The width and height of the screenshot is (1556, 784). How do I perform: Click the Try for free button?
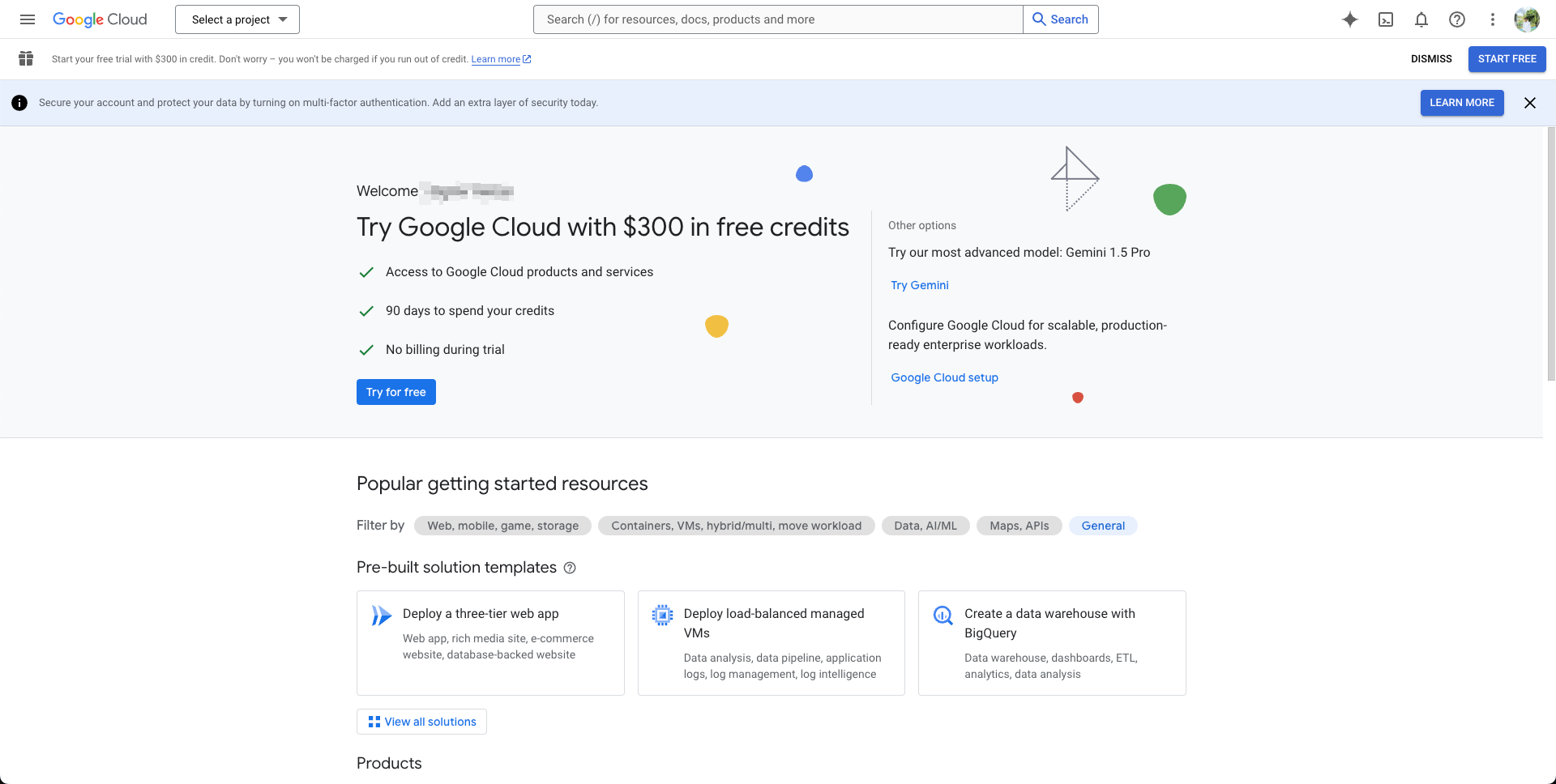(x=396, y=392)
